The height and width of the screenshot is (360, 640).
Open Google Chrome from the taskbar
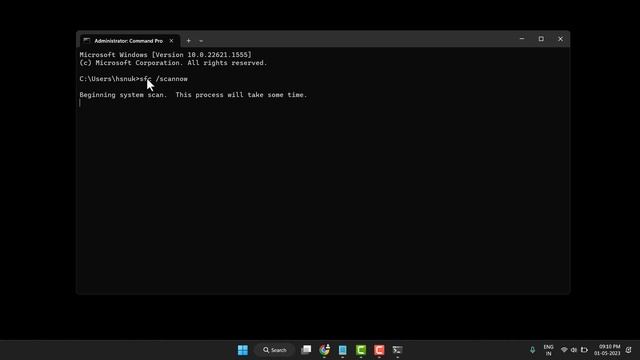(x=324, y=350)
